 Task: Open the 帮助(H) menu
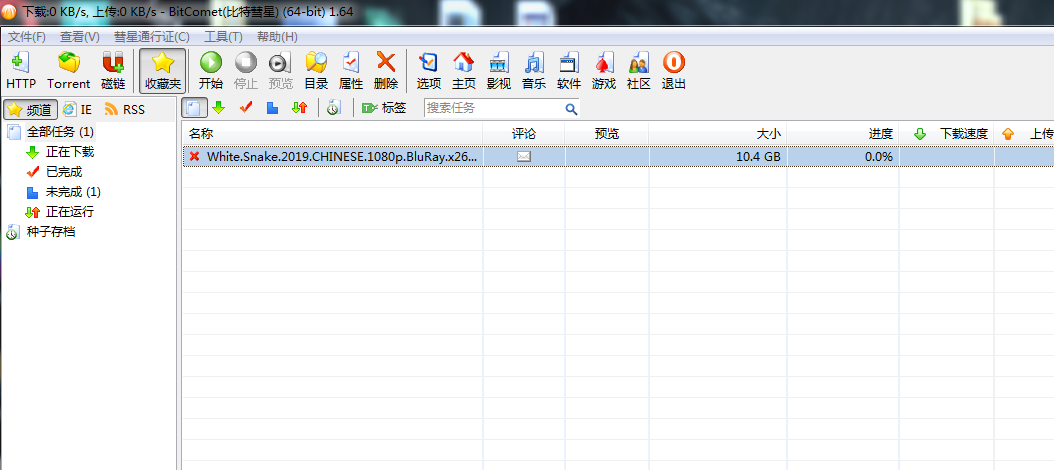(277, 37)
